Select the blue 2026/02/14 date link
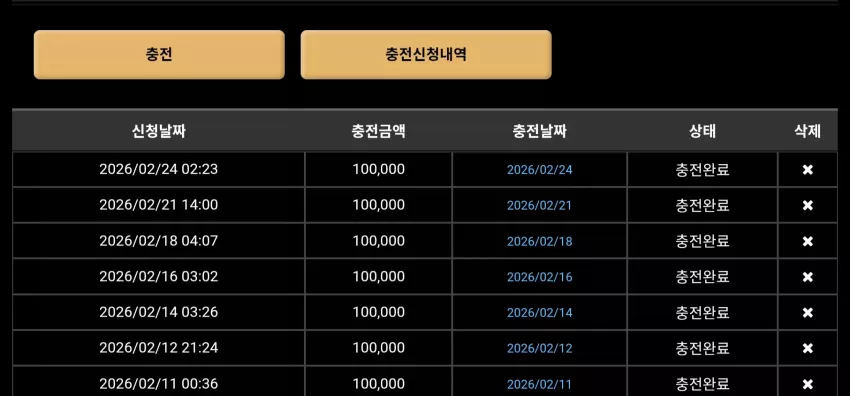This screenshot has height=396, width=850. tap(539, 313)
